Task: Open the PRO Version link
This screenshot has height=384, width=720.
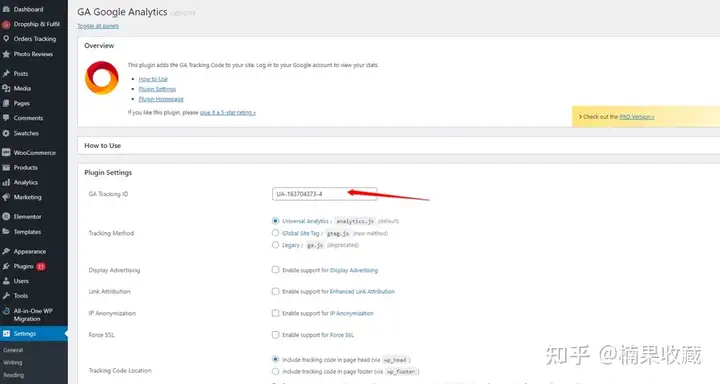Action: 637,117
